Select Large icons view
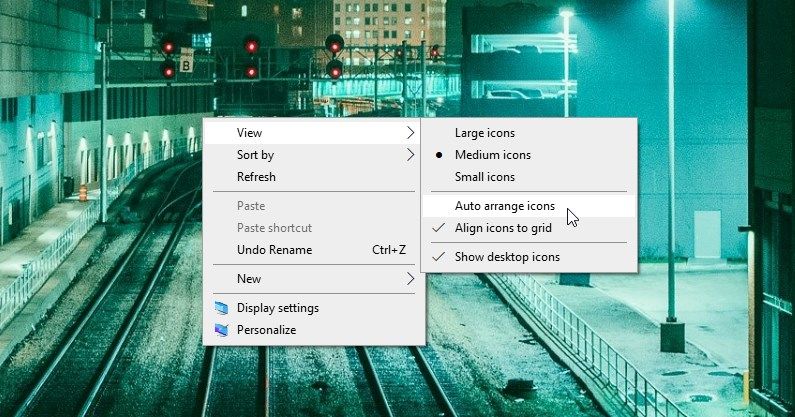Viewport: 795px width, 417px height. pyautogui.click(x=529, y=133)
